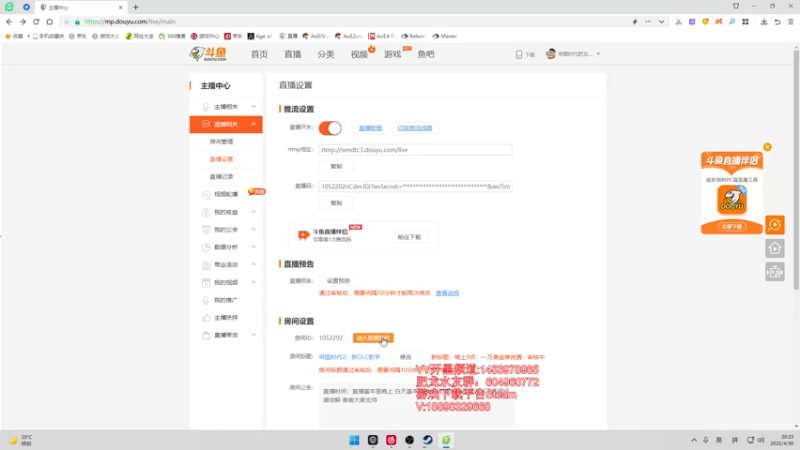Viewport: 800px width, 450px height.
Task: Open 视频 in the top navigation
Action: (x=359, y=54)
